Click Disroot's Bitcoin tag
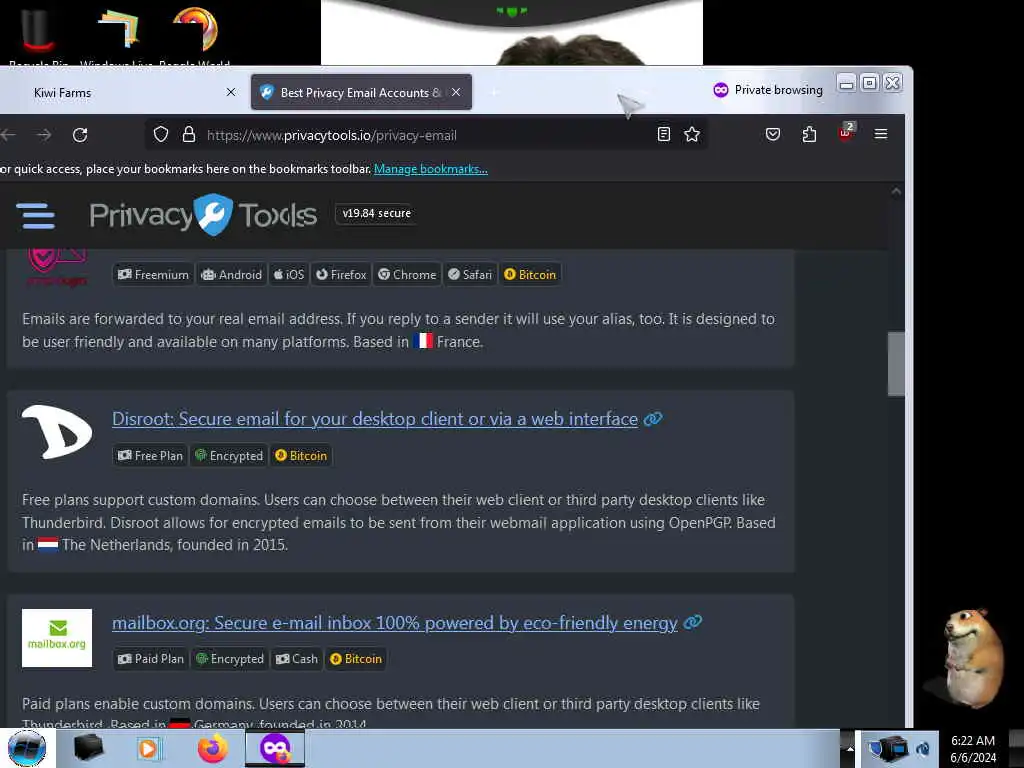1024x768 pixels. click(x=301, y=456)
